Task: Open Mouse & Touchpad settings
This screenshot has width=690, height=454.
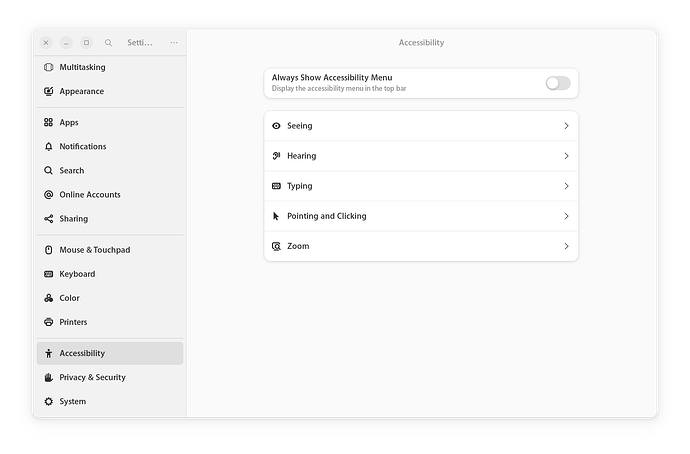Action: pos(94,250)
